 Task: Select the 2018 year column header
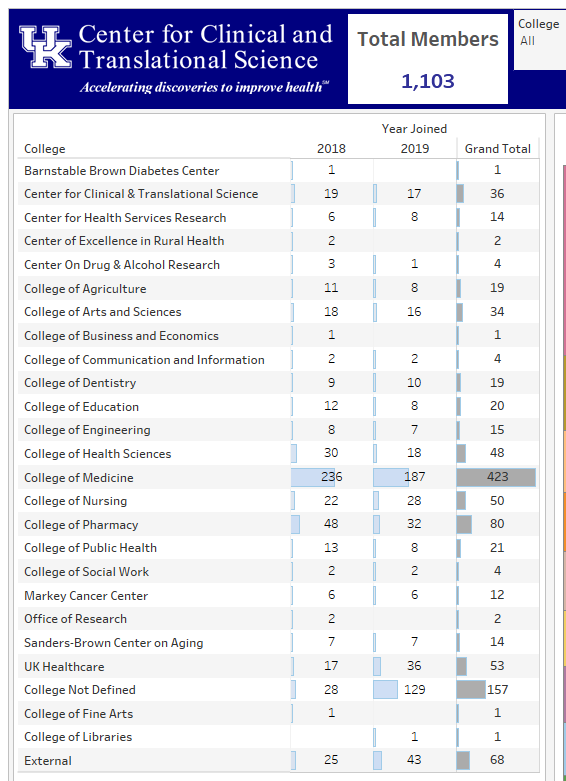pyautogui.click(x=331, y=149)
